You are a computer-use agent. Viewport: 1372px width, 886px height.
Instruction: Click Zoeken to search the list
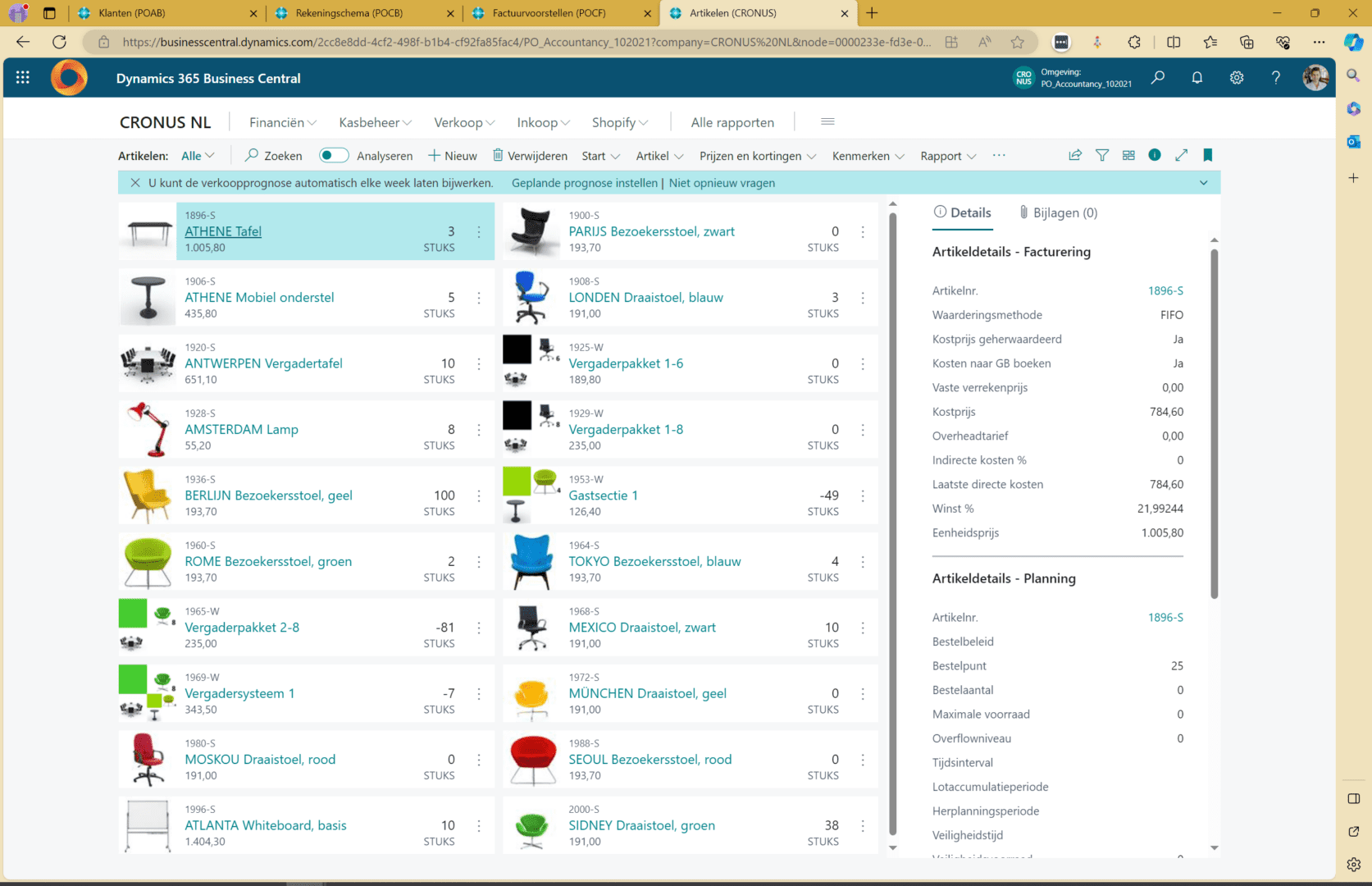point(274,156)
